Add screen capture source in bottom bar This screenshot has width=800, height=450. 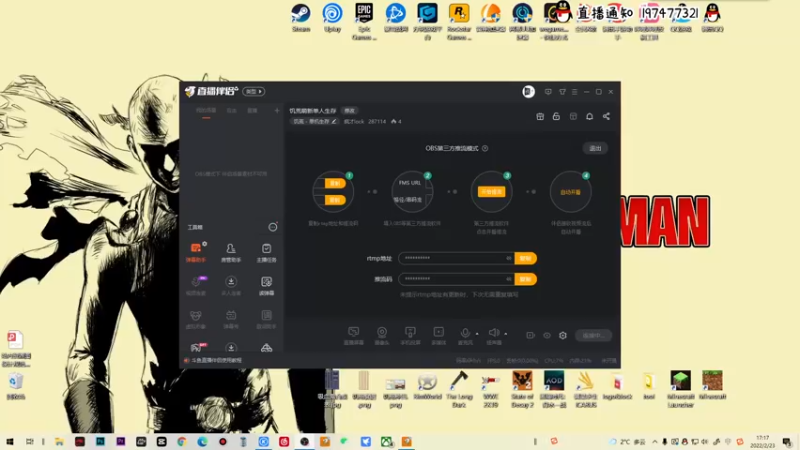click(354, 335)
